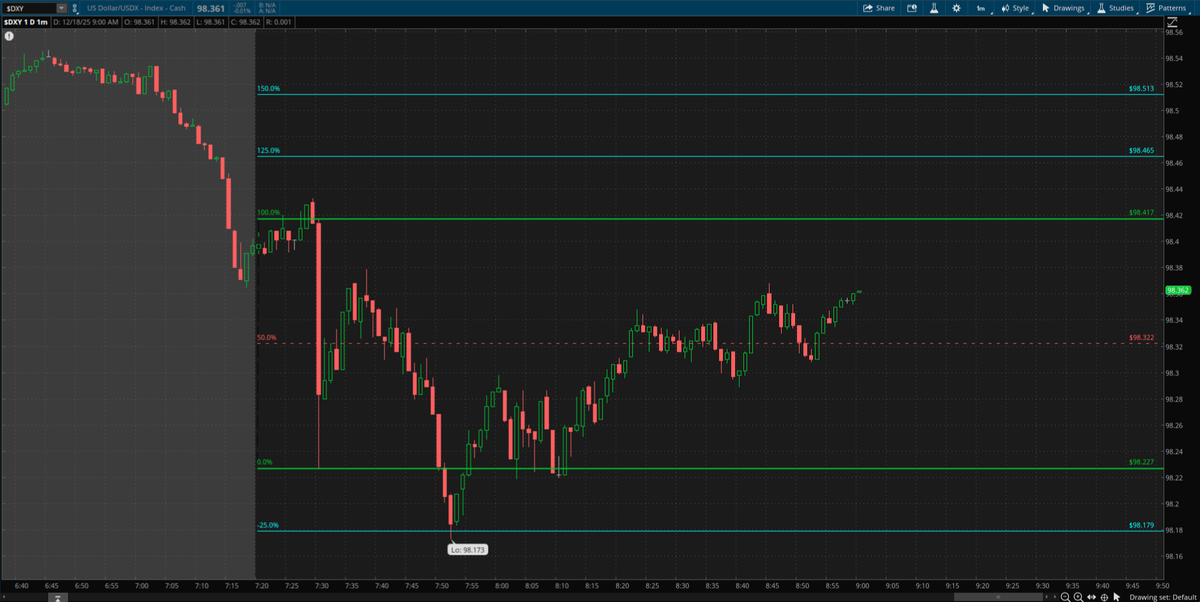The width and height of the screenshot is (1200, 602).
Task: Click the crosshair pan icon at bottom right
Action: point(1103,596)
